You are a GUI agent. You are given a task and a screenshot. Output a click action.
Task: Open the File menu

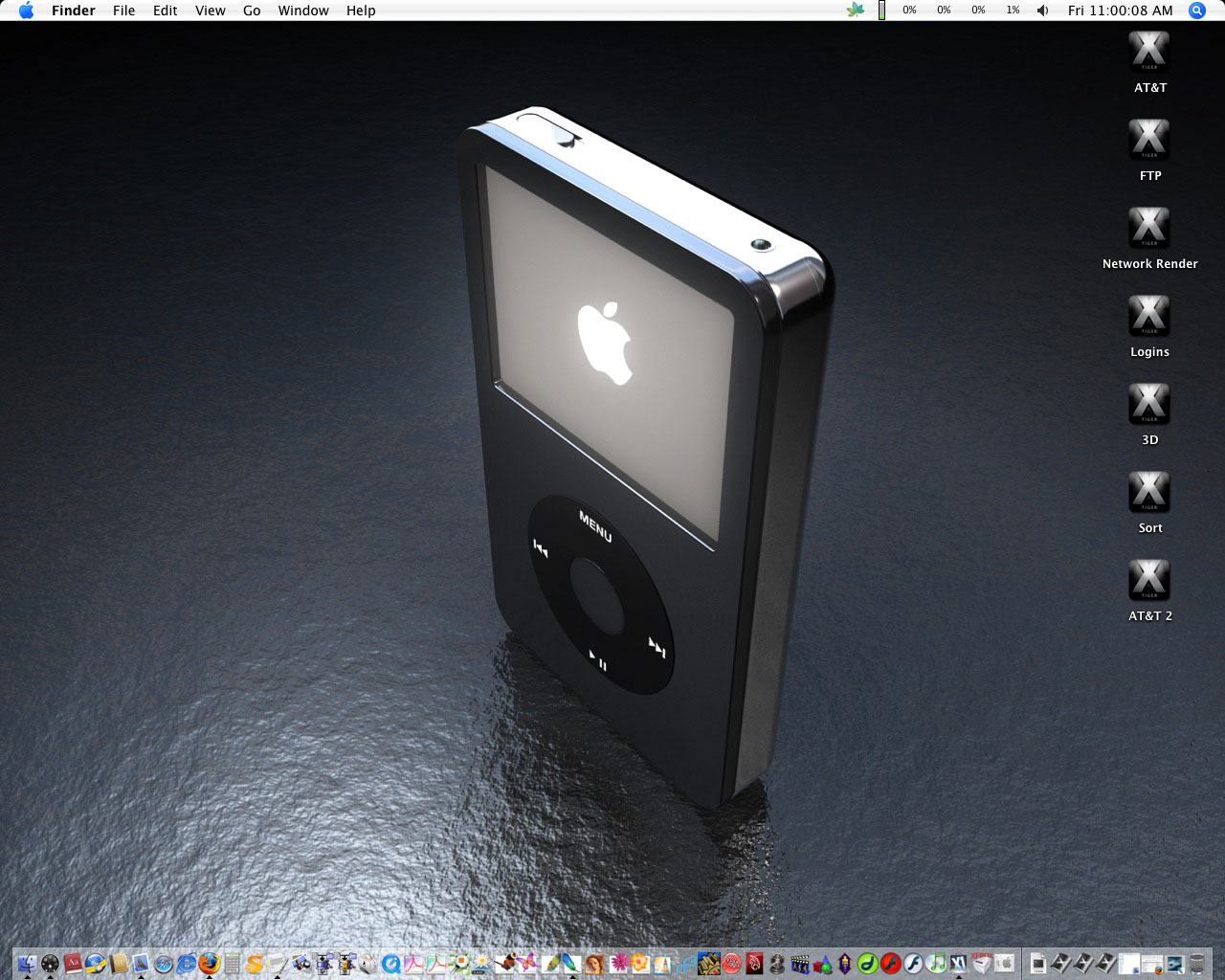tap(123, 11)
